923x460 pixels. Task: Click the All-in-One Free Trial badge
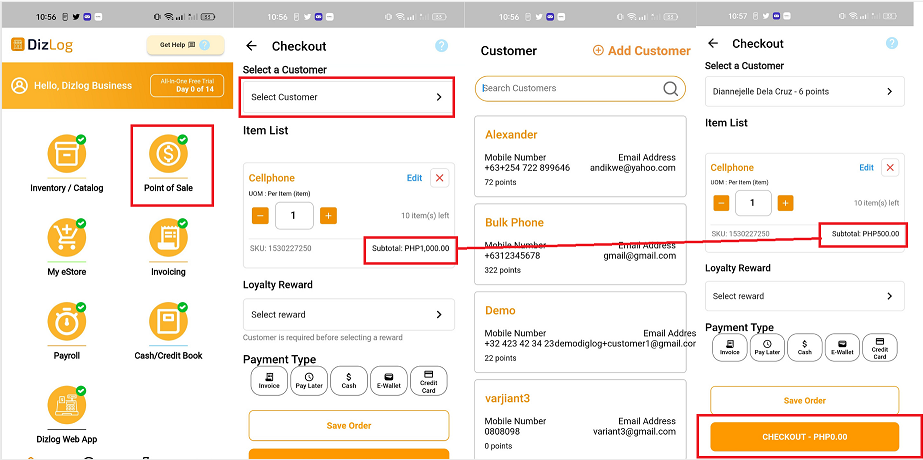click(187, 85)
